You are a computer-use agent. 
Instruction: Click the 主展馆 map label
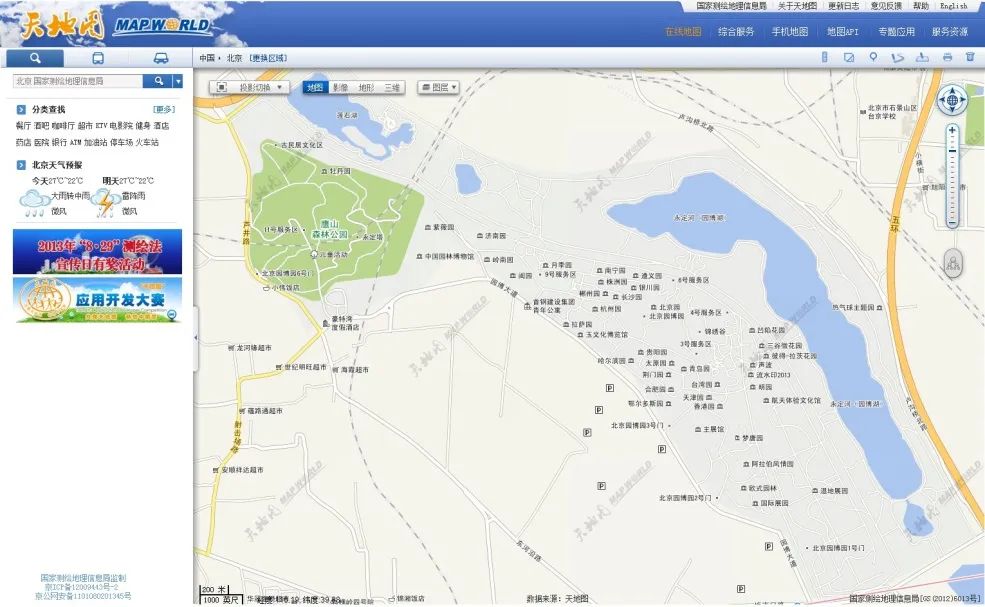point(714,429)
